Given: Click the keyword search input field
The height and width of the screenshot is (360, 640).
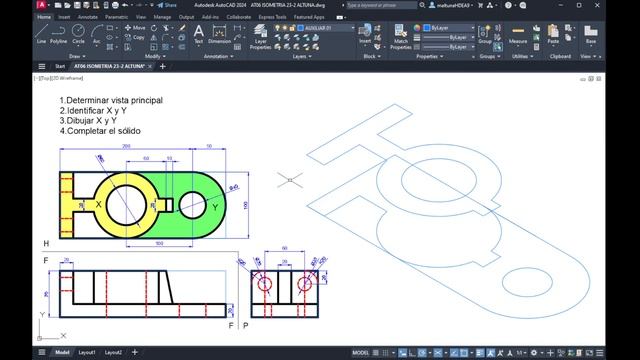Looking at the screenshot, I should coord(382,5).
